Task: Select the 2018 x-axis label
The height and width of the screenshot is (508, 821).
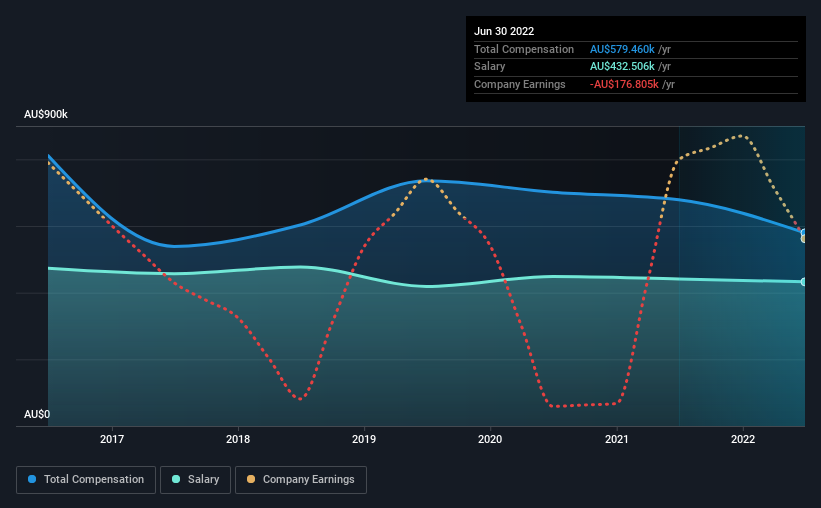Action: tap(238, 439)
